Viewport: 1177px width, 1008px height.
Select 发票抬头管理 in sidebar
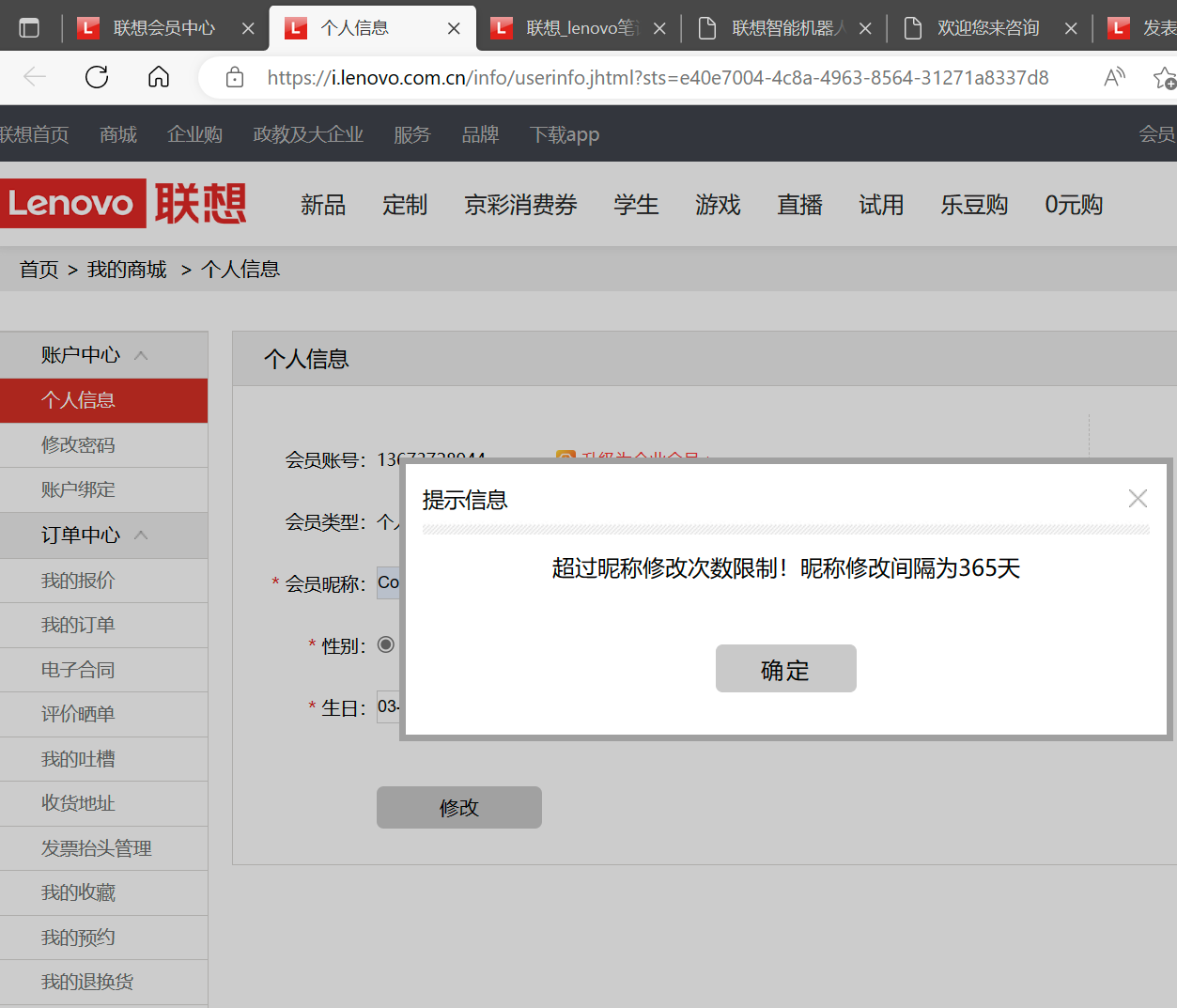(x=103, y=848)
